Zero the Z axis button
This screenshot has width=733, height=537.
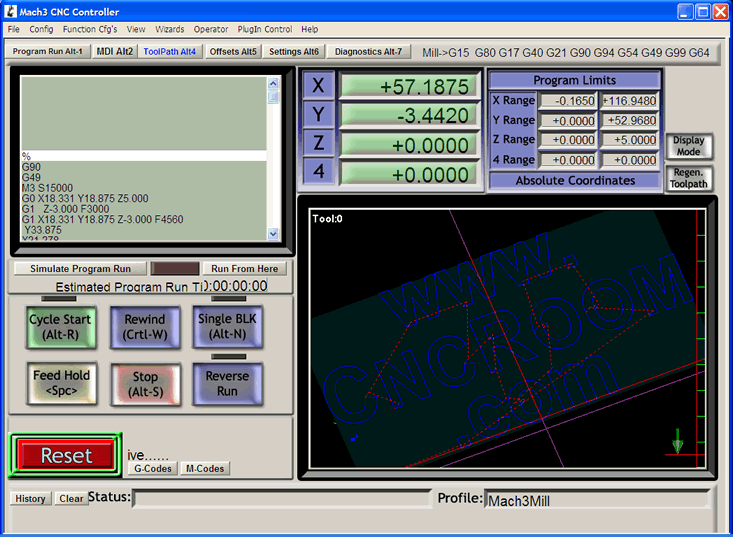tap(318, 143)
